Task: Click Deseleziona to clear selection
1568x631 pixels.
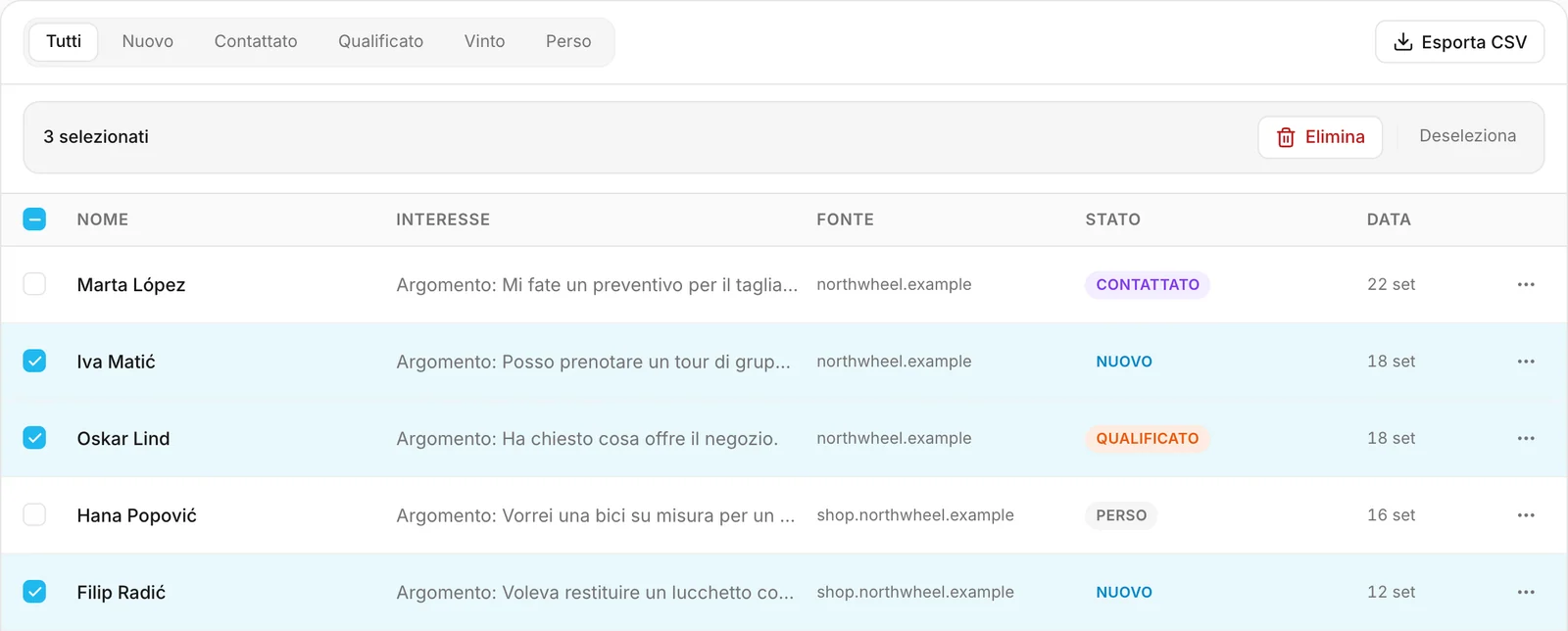Action: click(x=1468, y=136)
